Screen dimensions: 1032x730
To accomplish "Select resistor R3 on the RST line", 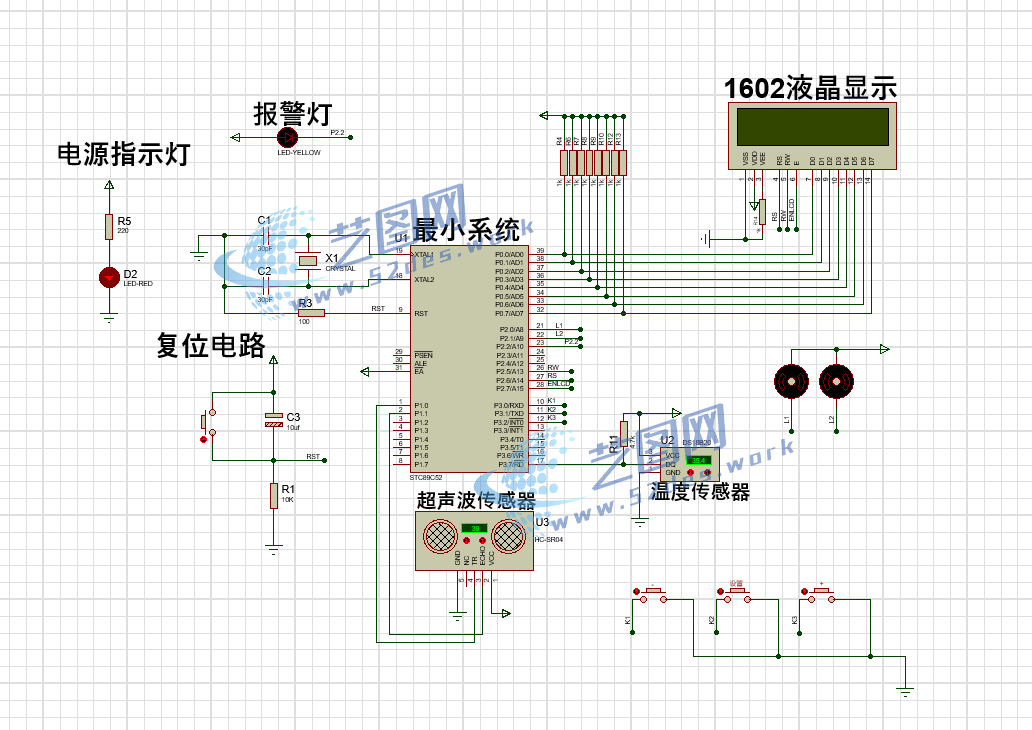I will (x=311, y=313).
